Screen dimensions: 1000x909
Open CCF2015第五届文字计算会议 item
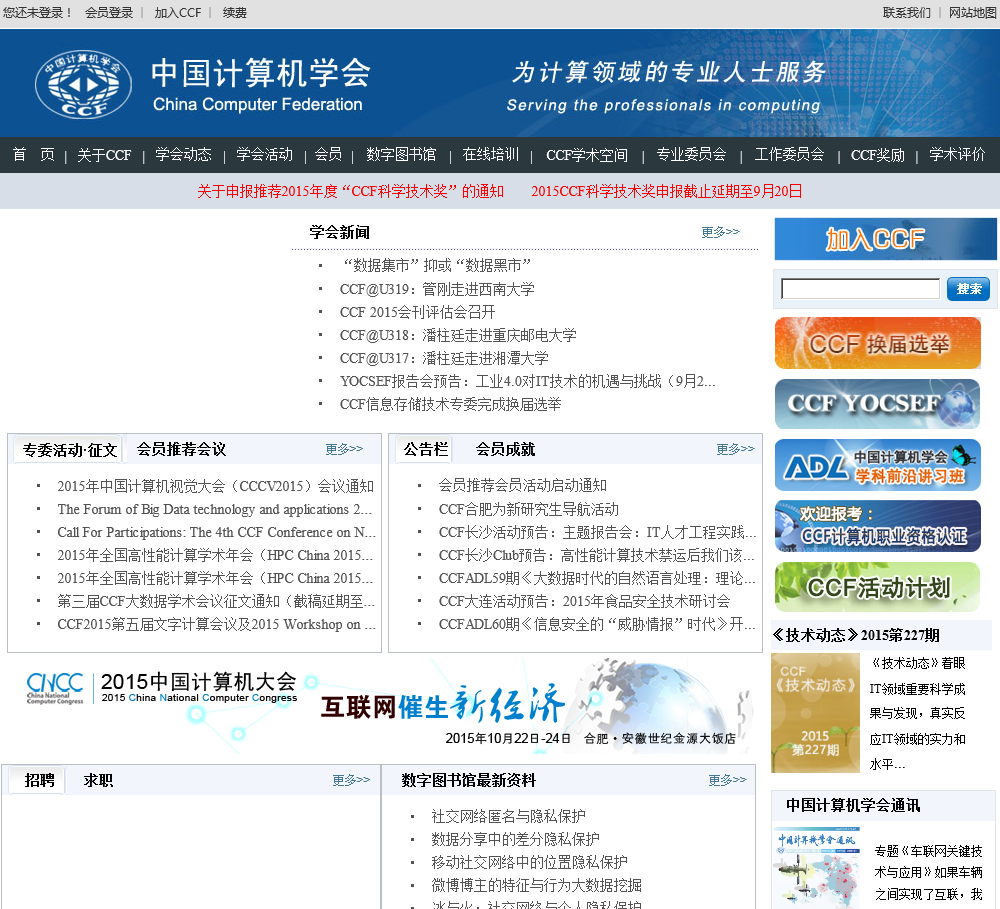tap(216, 624)
